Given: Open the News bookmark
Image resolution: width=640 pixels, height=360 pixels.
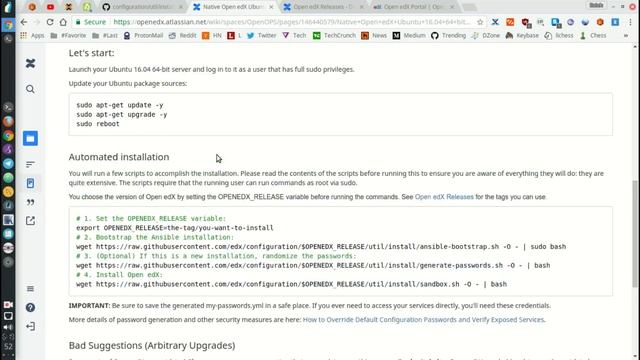Looking at the screenshot, I should pos(374,36).
